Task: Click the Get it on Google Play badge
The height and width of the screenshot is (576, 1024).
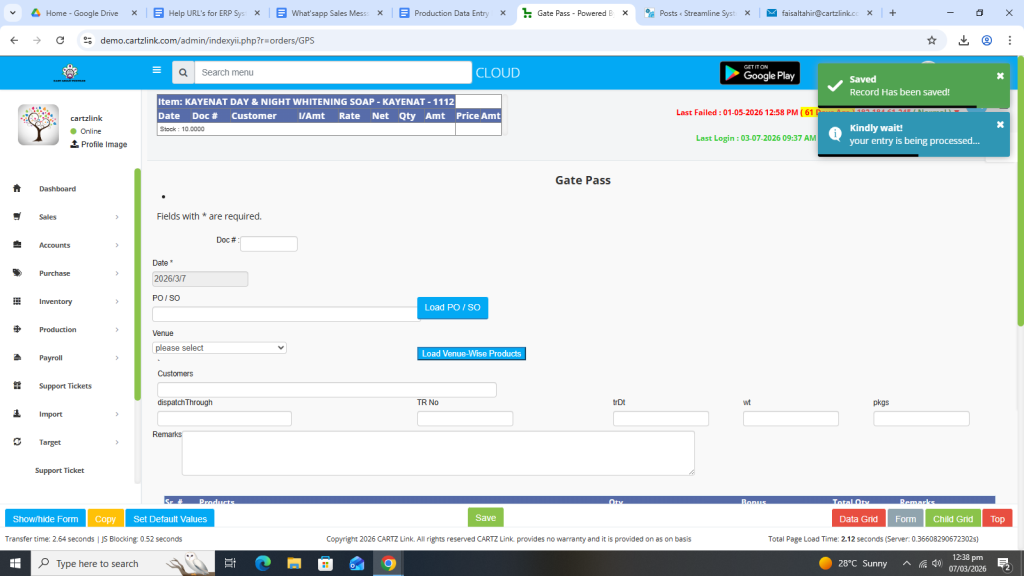Action: tap(759, 73)
